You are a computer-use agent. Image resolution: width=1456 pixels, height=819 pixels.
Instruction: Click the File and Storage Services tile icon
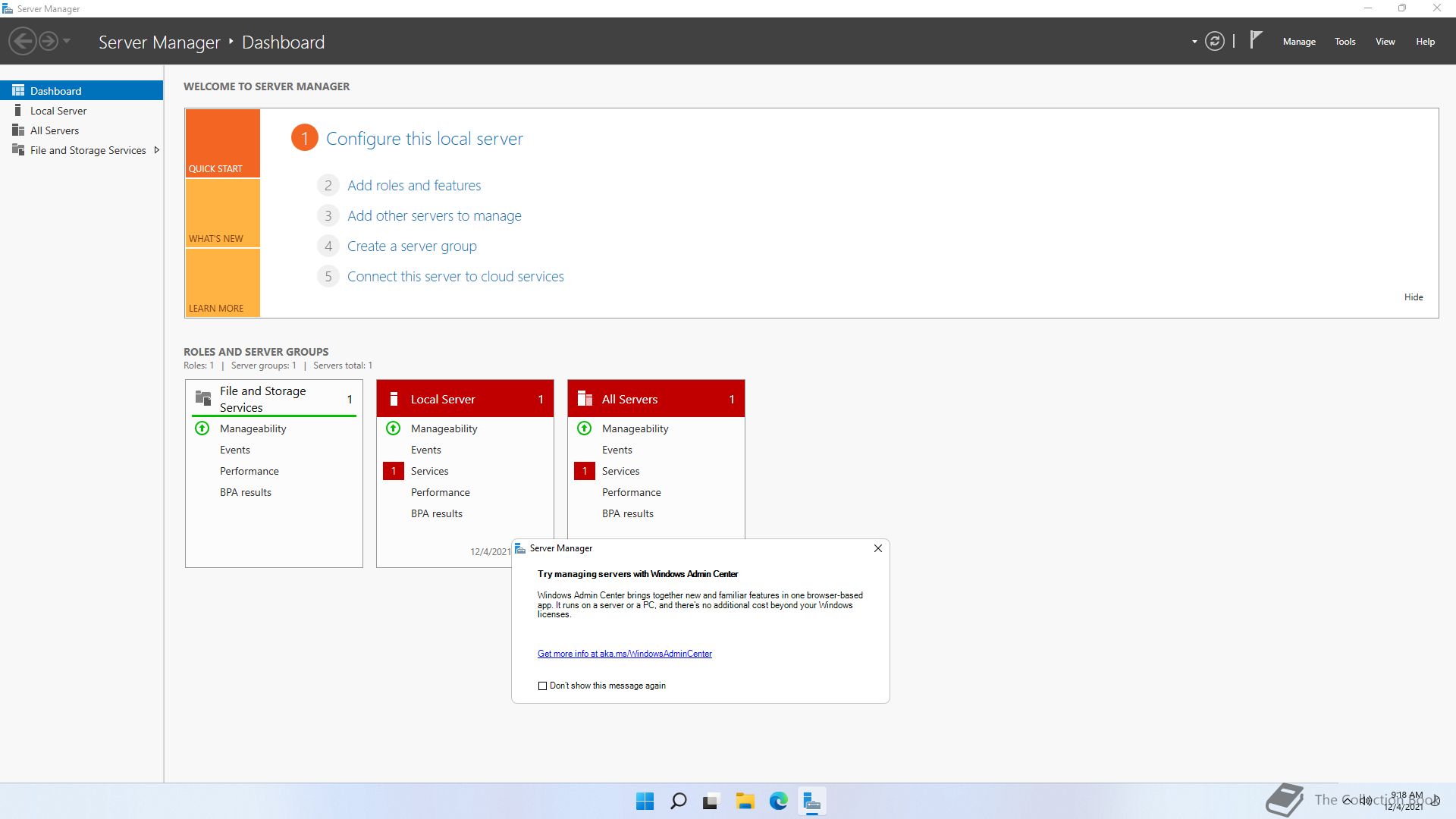(x=203, y=398)
